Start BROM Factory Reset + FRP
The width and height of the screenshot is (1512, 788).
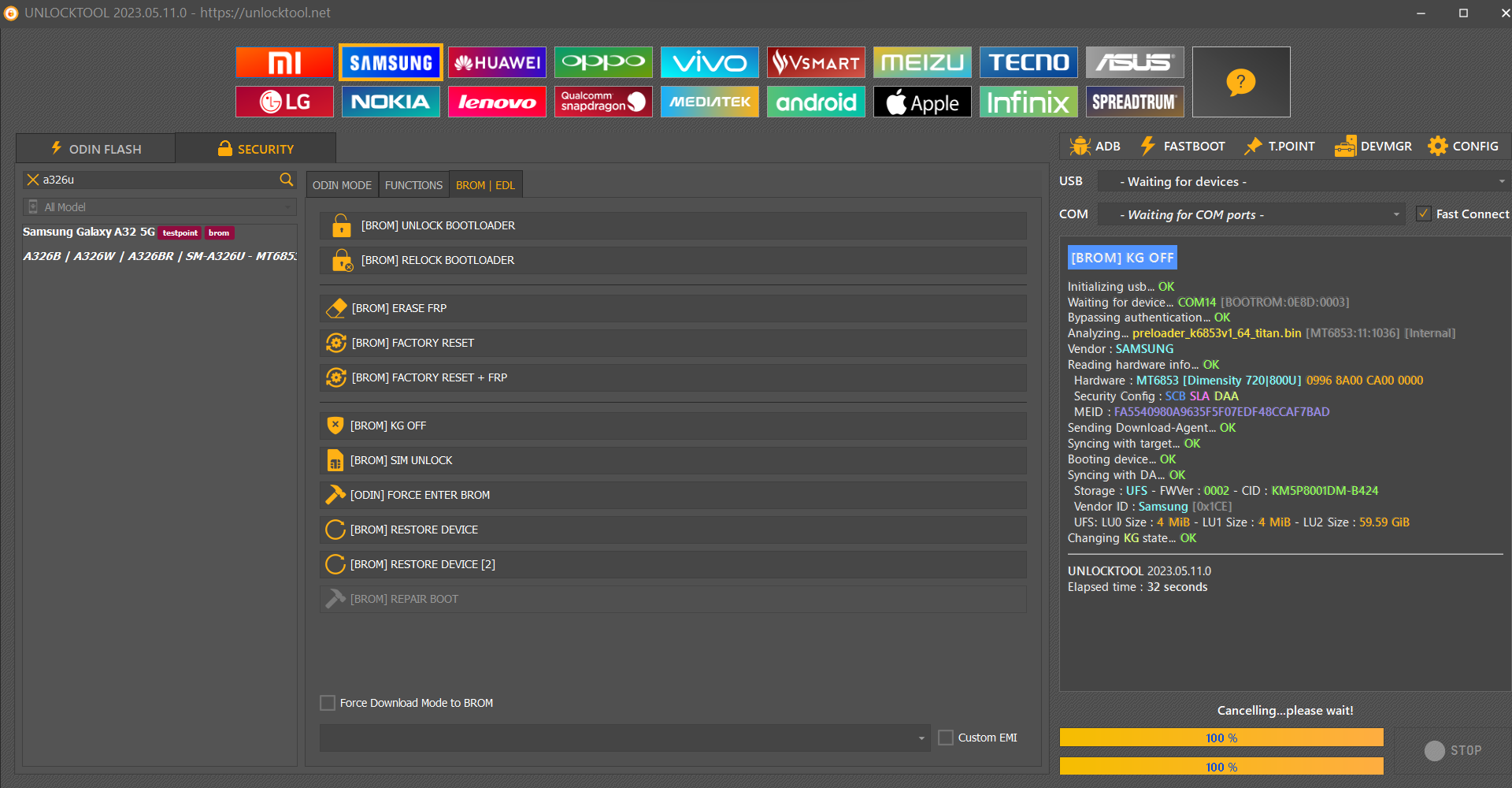tap(673, 377)
